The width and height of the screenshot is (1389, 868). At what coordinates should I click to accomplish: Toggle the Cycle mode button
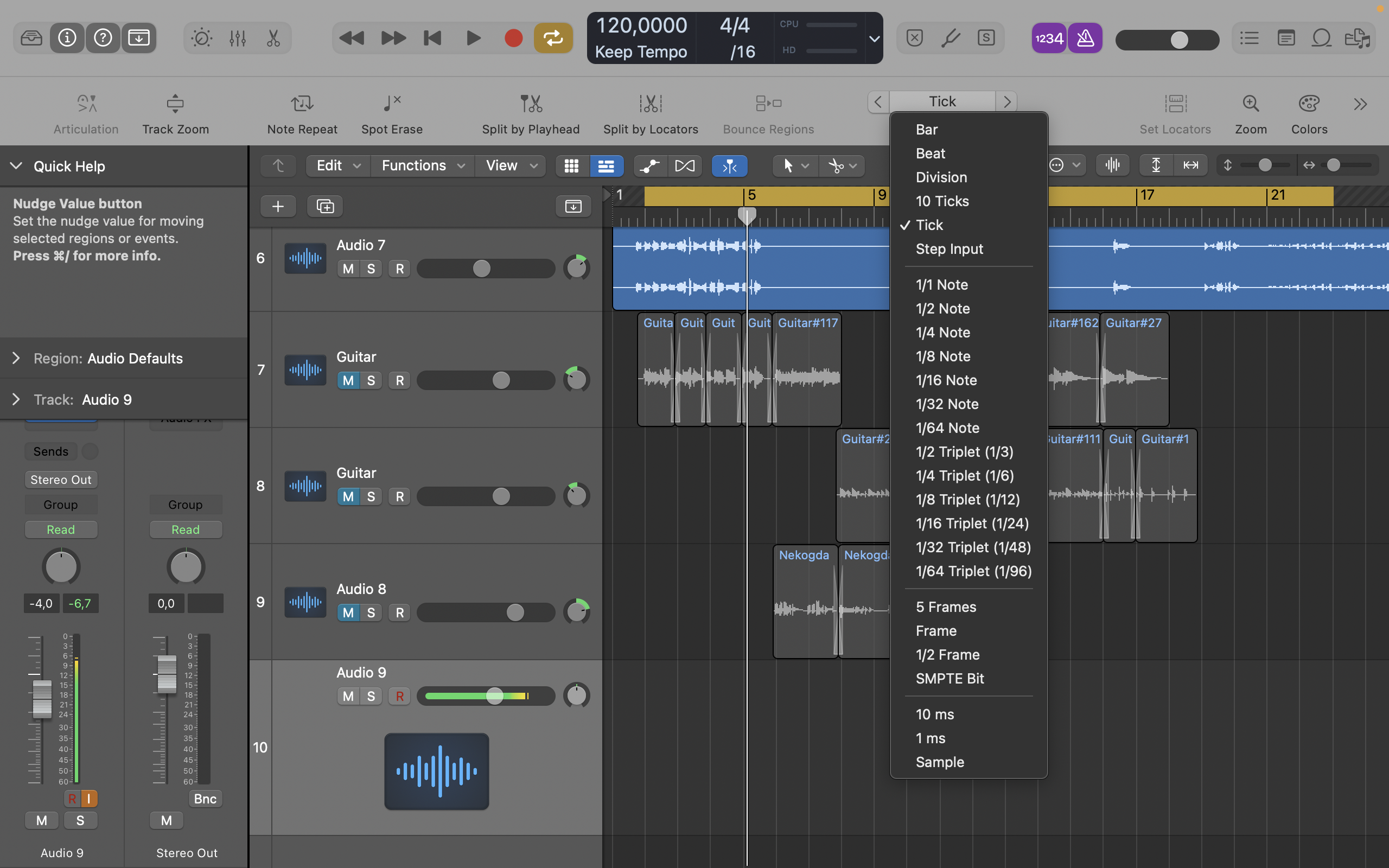pyautogui.click(x=553, y=39)
